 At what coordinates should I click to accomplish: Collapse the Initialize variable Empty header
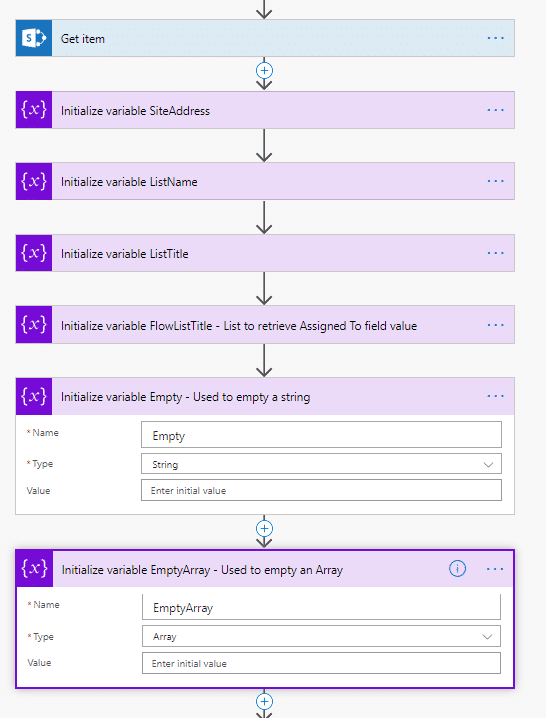point(265,397)
